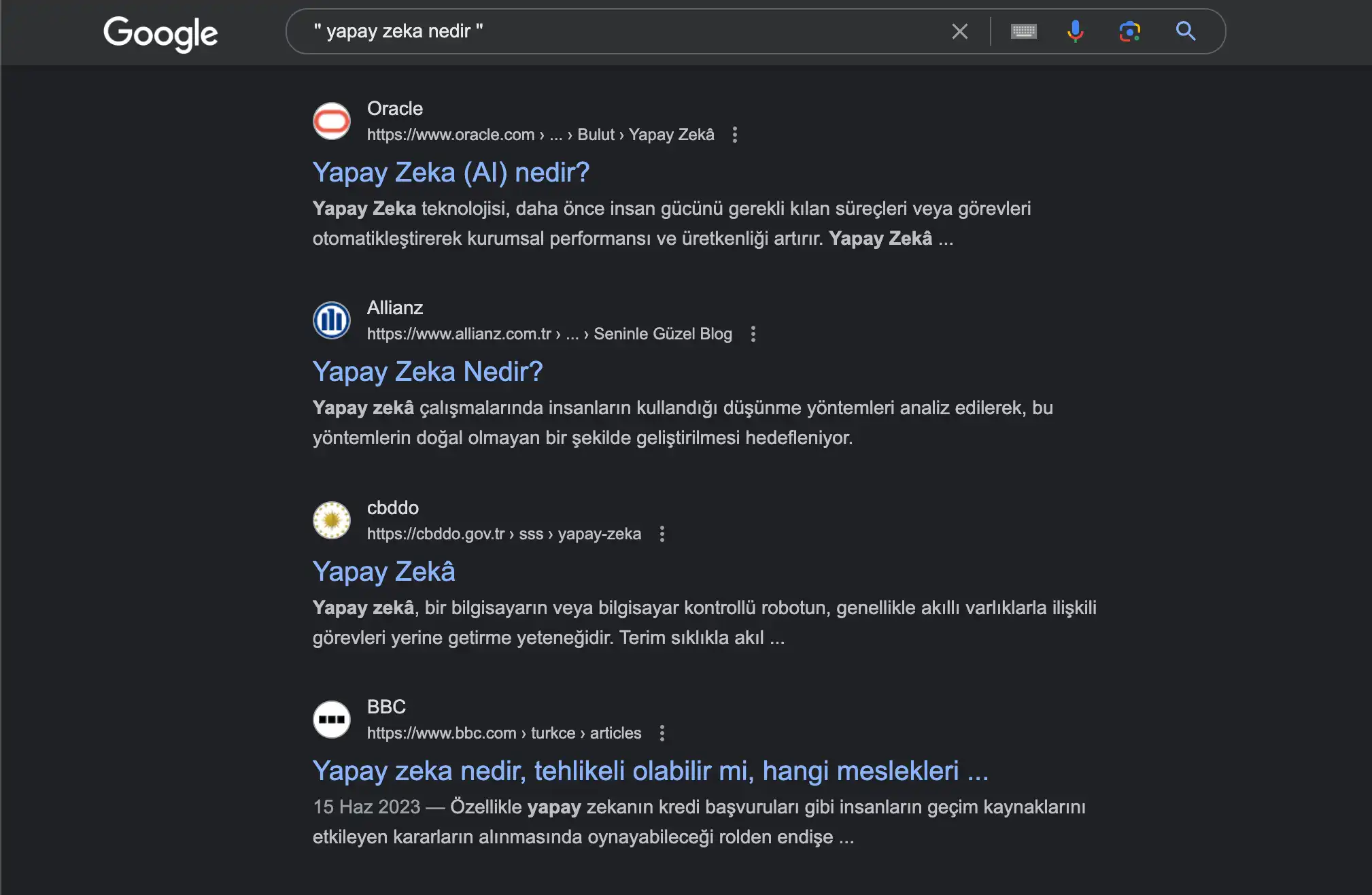Open Allianz's 'Yapay Zeka Nedir?' article
Image resolution: width=1372 pixels, height=895 pixels.
(427, 371)
